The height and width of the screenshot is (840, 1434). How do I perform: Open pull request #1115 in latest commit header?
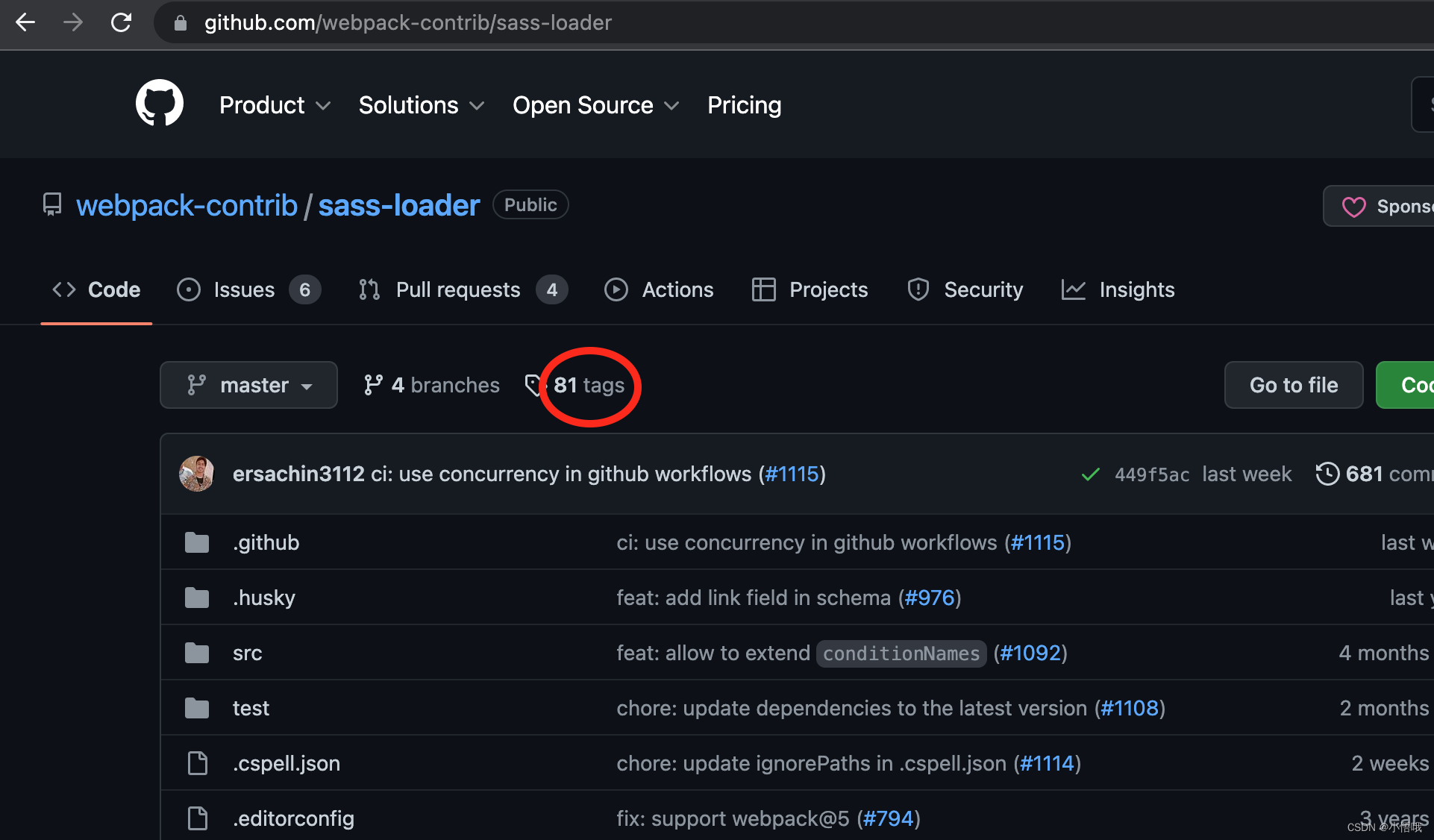click(x=792, y=474)
